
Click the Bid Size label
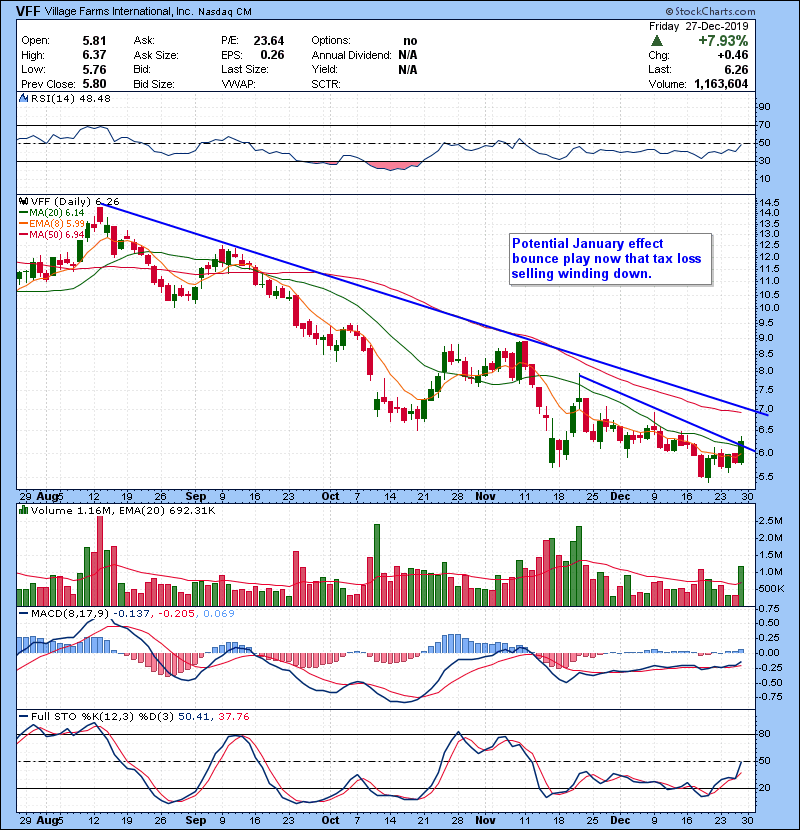tap(154, 84)
